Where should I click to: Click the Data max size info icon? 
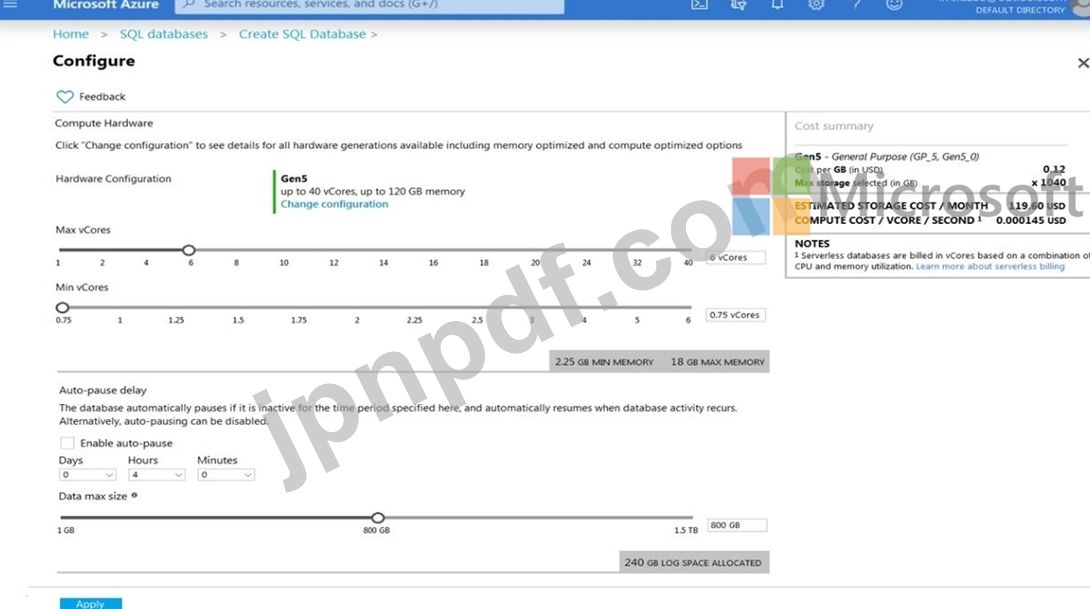(x=134, y=496)
